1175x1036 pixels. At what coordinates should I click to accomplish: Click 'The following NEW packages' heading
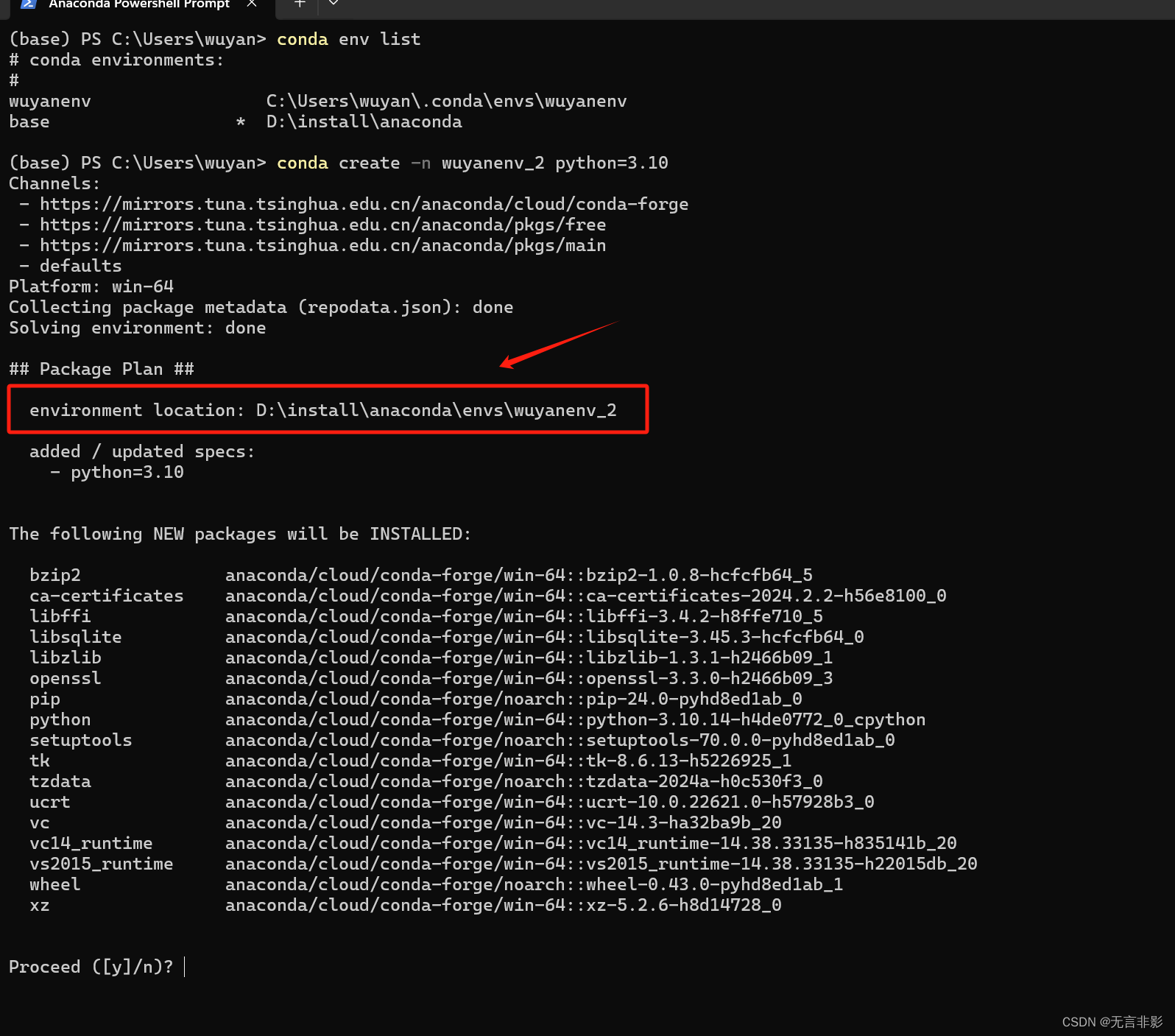pyautogui.click(x=240, y=534)
